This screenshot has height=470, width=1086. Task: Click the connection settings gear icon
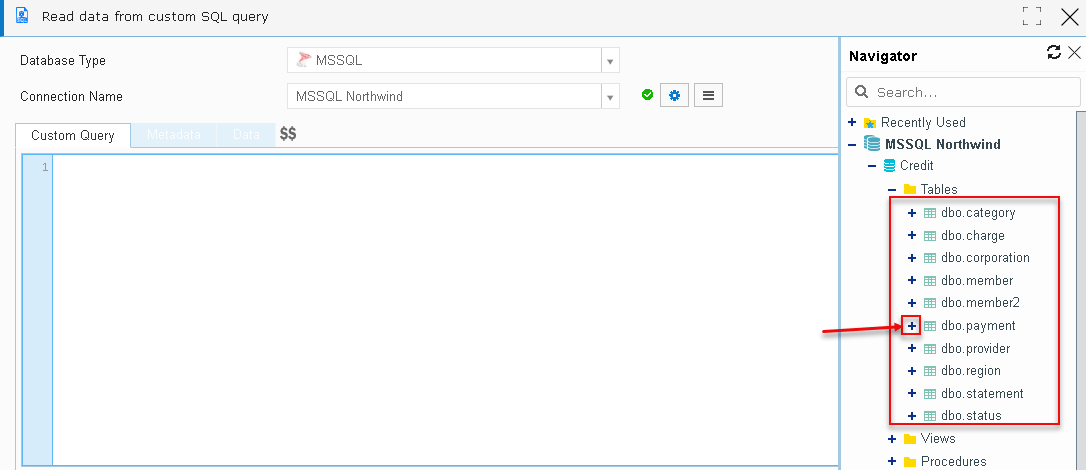click(x=674, y=96)
